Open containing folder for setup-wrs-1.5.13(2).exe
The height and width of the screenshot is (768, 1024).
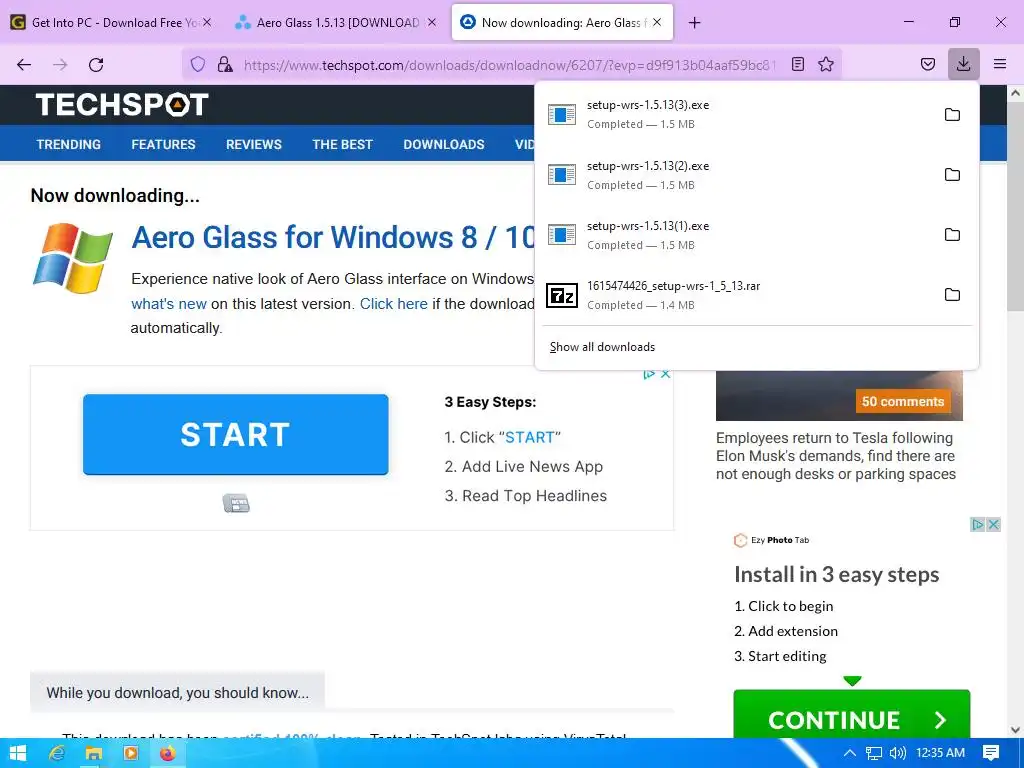[952, 175]
